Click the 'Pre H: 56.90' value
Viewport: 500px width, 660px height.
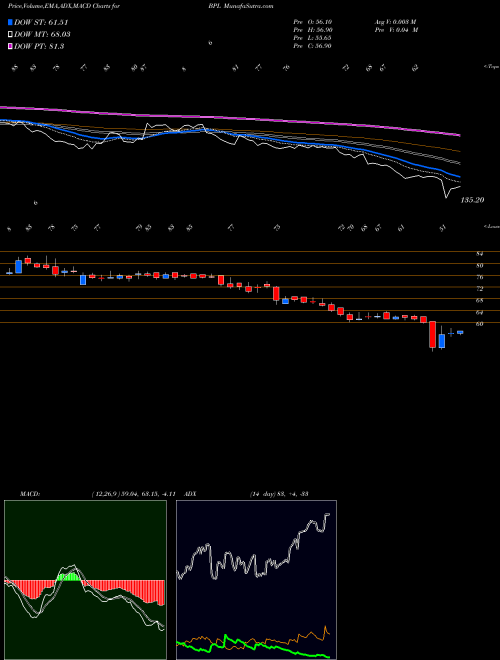point(313,30)
